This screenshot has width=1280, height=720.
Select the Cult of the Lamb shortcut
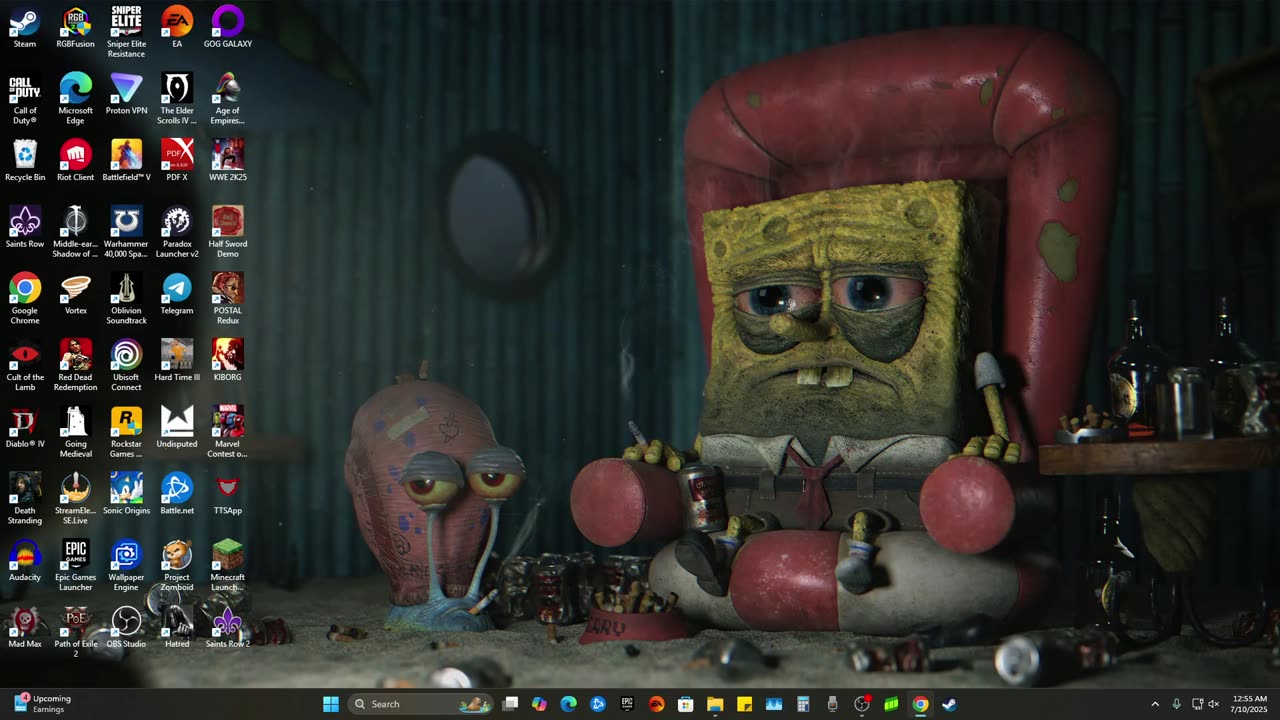pyautogui.click(x=25, y=366)
